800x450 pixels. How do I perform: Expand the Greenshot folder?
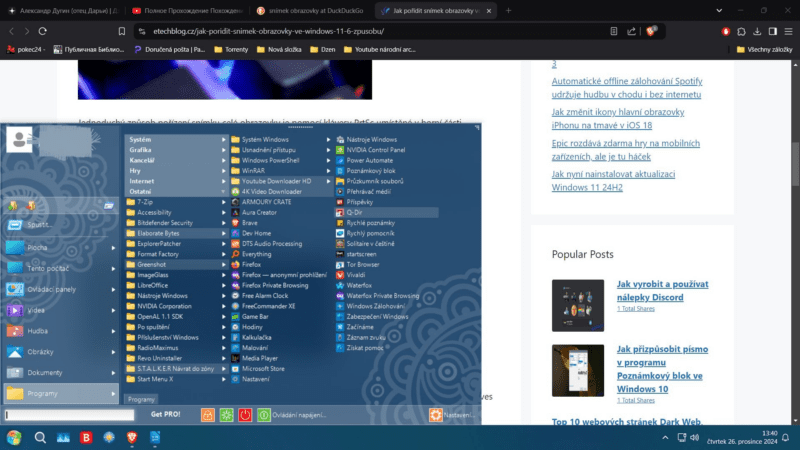[x=176, y=264]
